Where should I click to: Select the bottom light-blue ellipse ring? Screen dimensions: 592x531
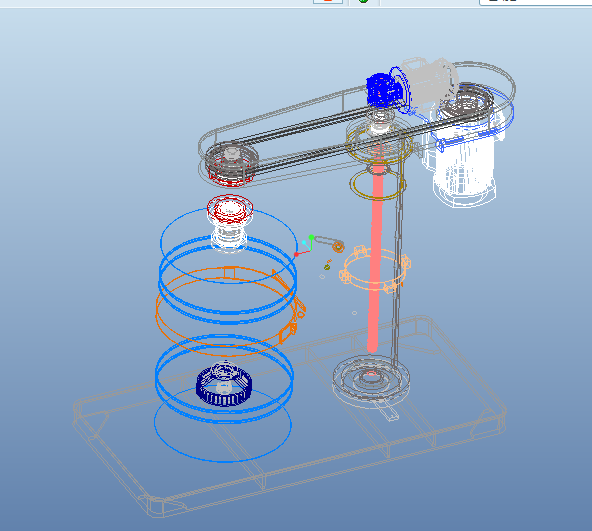223,425
